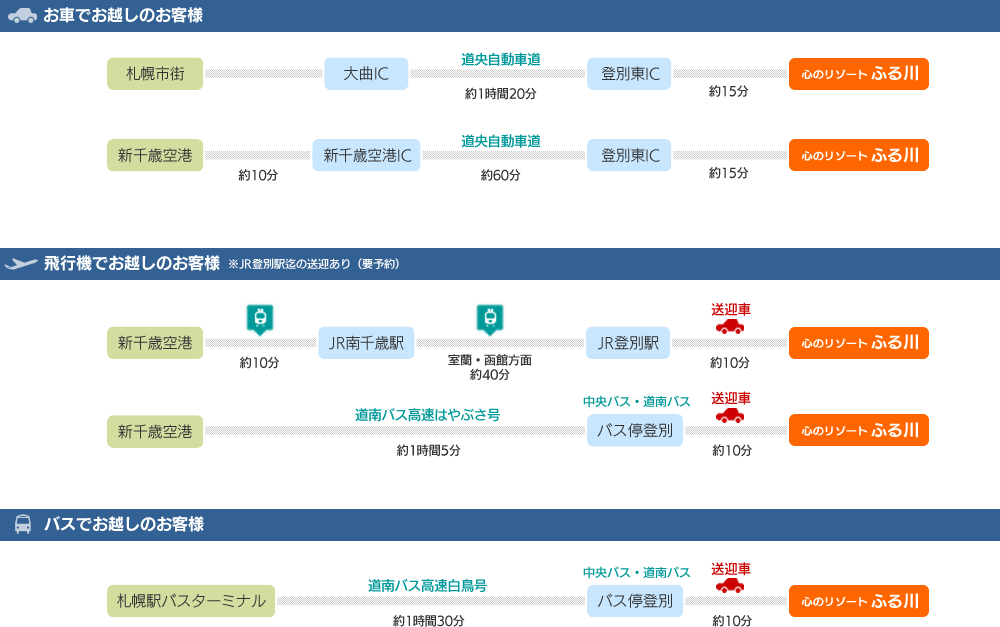Click the 登別東IC box in the 札幌市街 row
The height and width of the screenshot is (627, 1000).
point(629,74)
